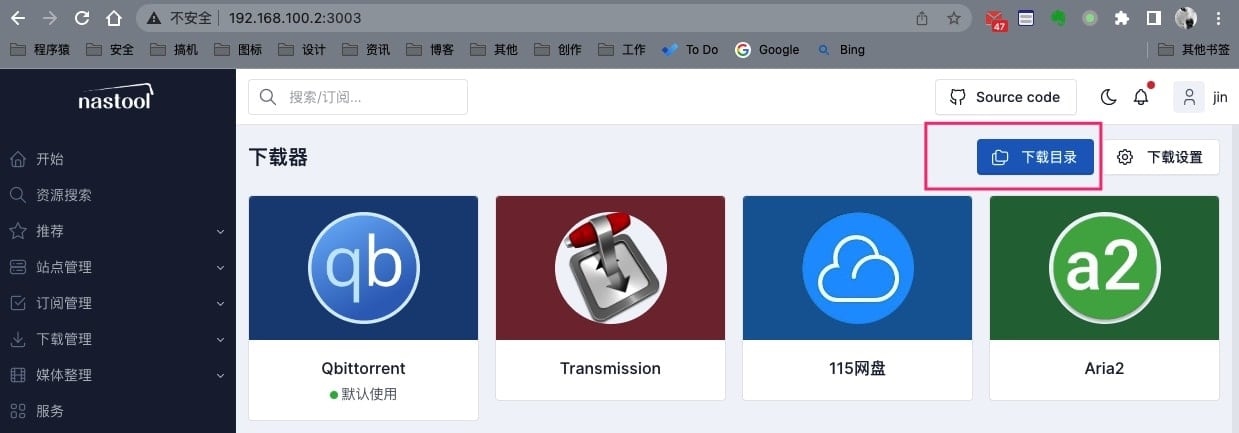Expand the 推荐 sidebar menu
This screenshot has height=433, width=1239.
click(118, 231)
